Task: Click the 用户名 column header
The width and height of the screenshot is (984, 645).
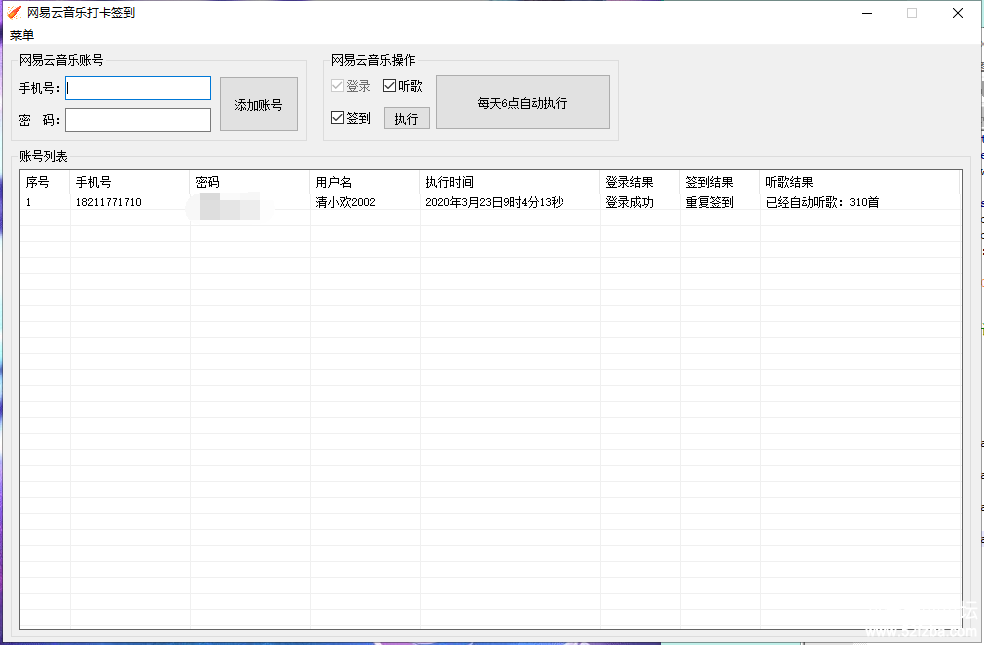Action: [365, 182]
